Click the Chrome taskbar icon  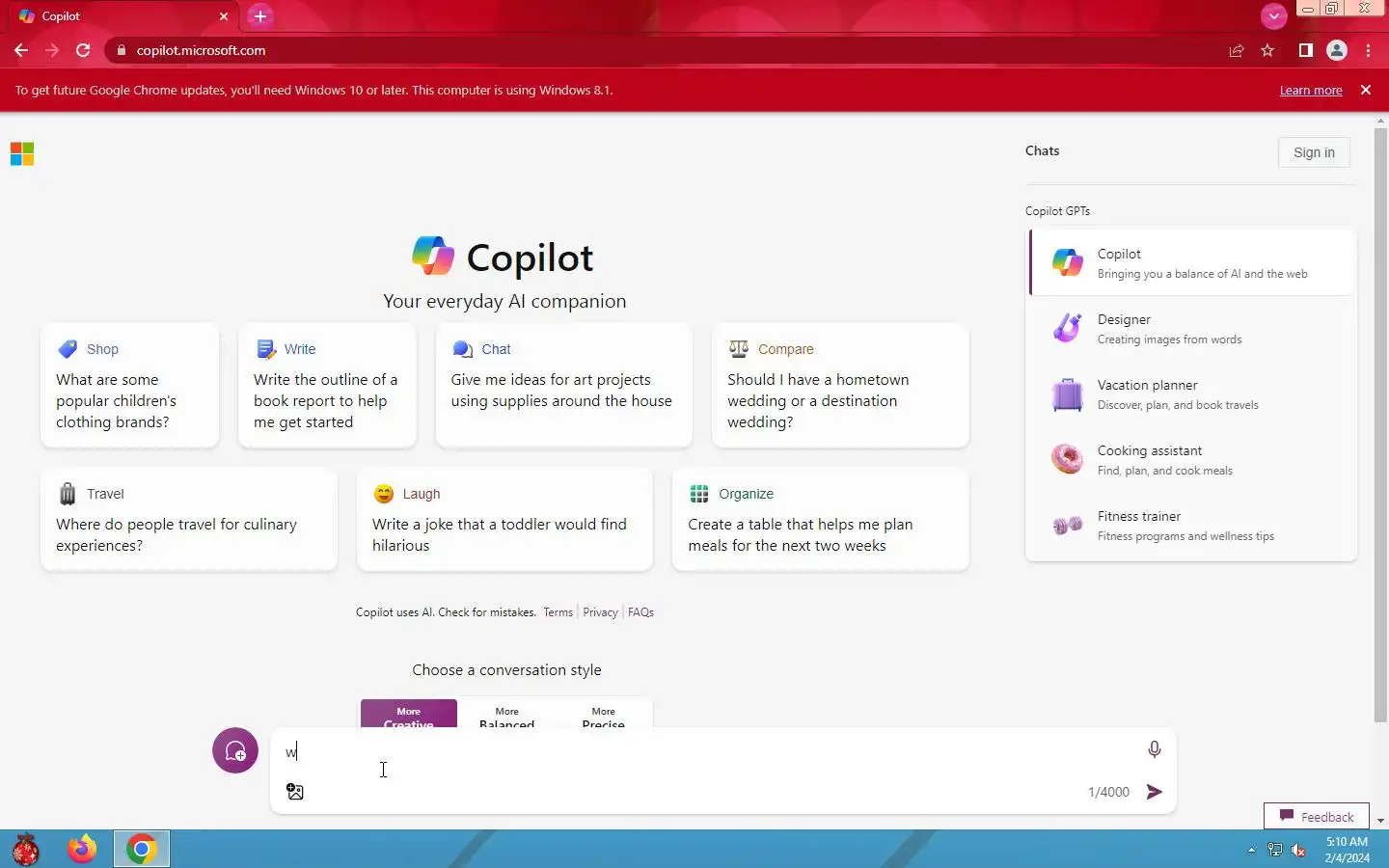pyautogui.click(x=142, y=849)
